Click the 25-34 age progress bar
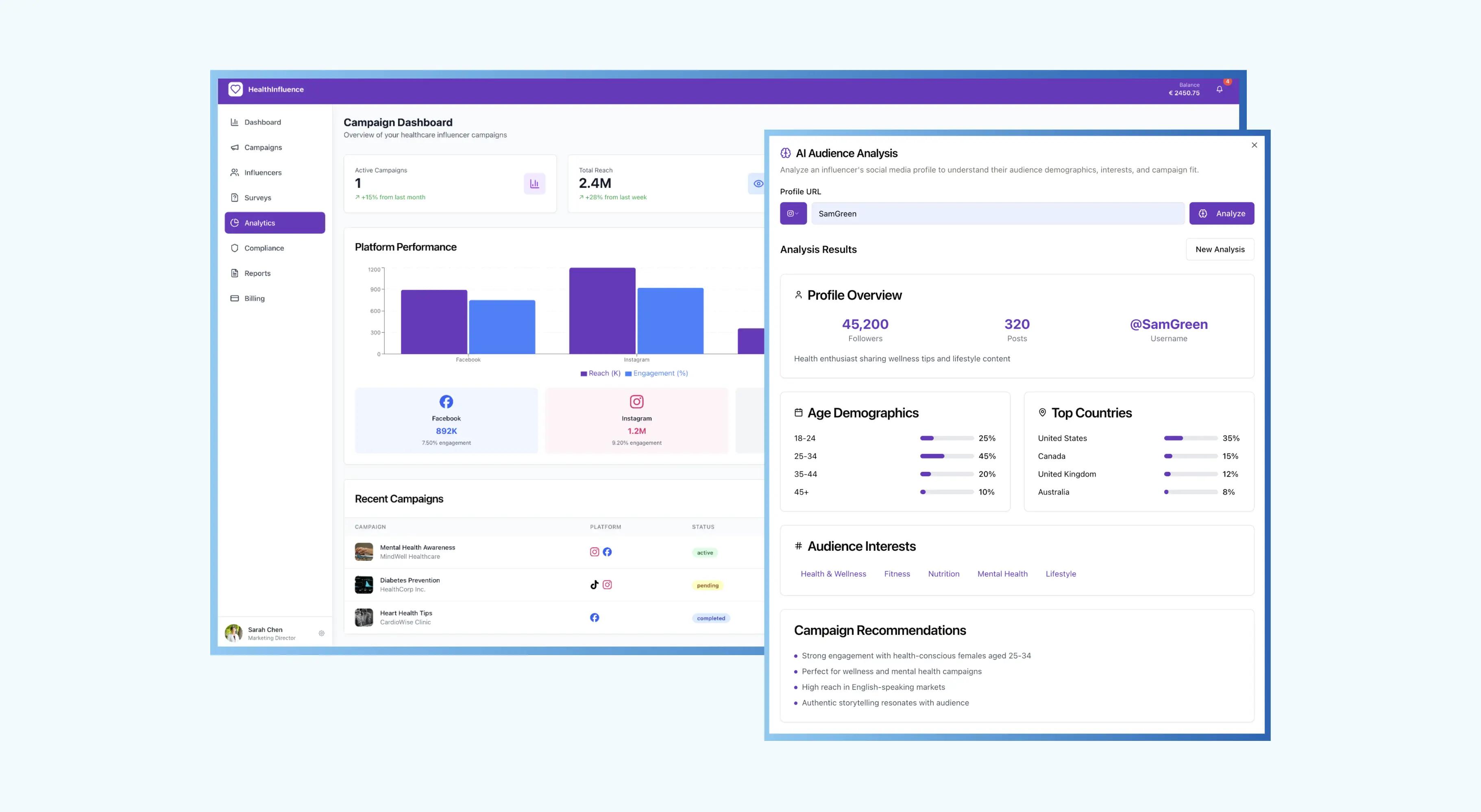Viewport: 1481px width, 812px height. (946, 456)
